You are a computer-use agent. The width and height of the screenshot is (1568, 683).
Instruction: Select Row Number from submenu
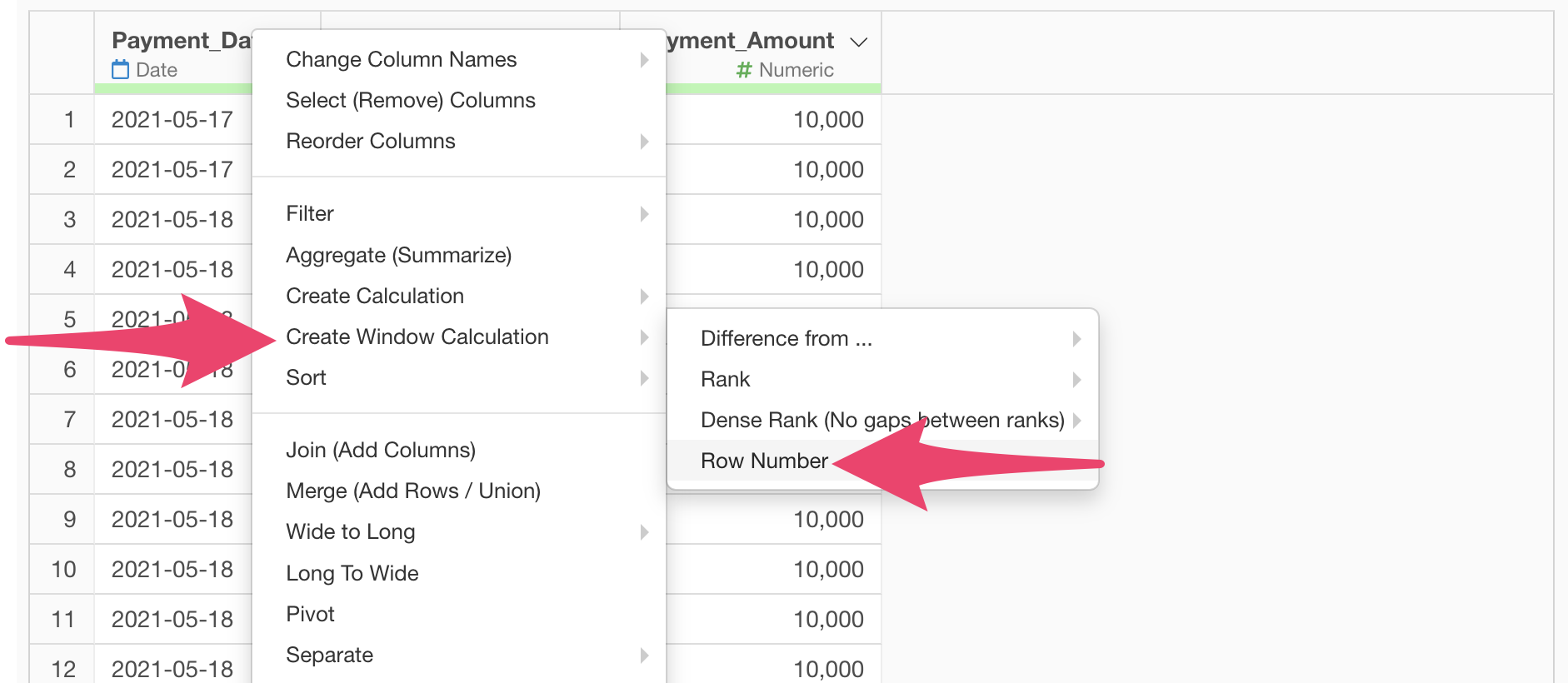(764, 461)
